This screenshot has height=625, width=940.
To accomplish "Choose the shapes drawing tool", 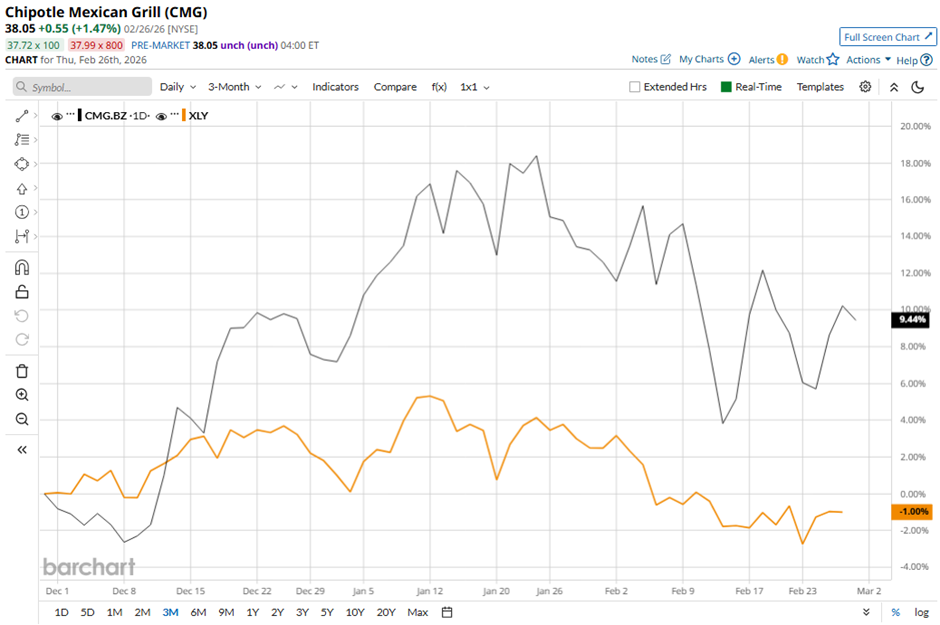I will pos(22,164).
